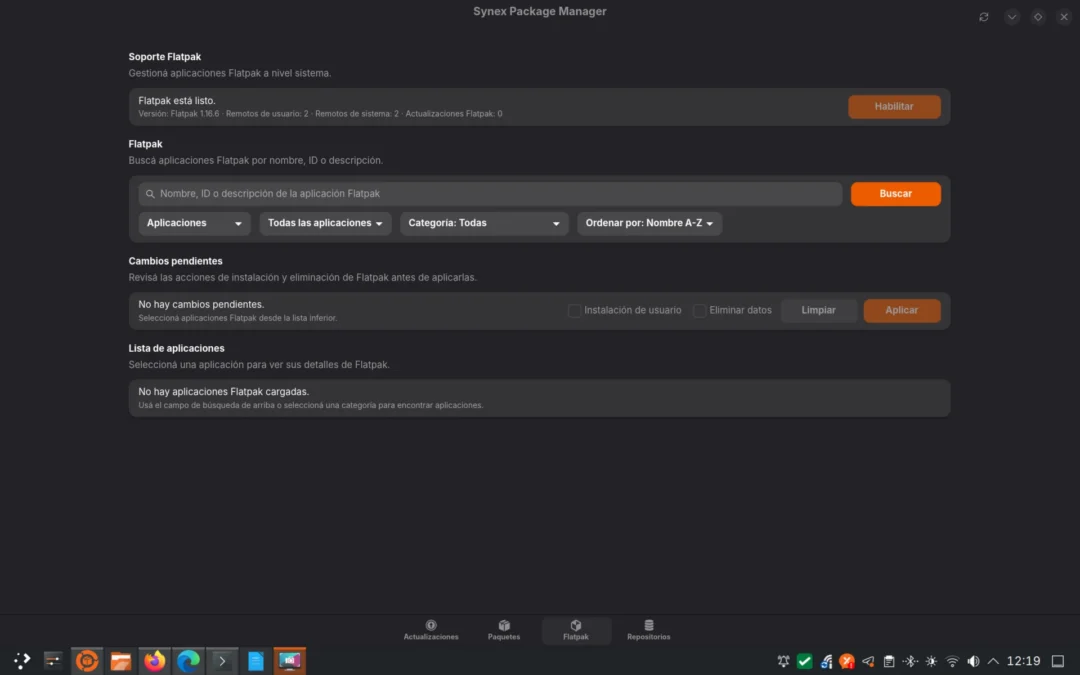Click the Telegram paper plane tray icon
The height and width of the screenshot is (675, 1080).
868,661
